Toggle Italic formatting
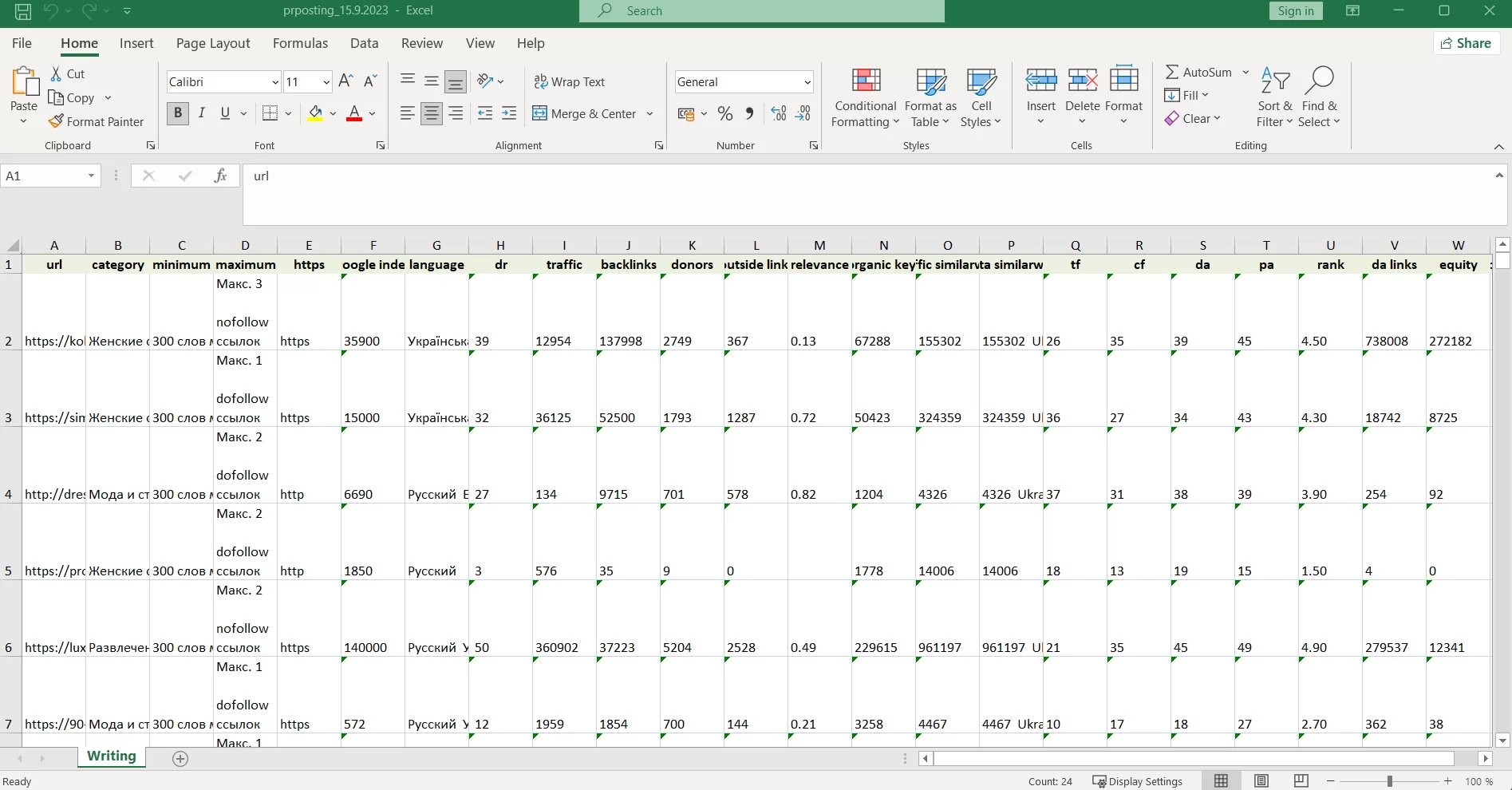This screenshot has width=1512, height=790. pyautogui.click(x=202, y=113)
